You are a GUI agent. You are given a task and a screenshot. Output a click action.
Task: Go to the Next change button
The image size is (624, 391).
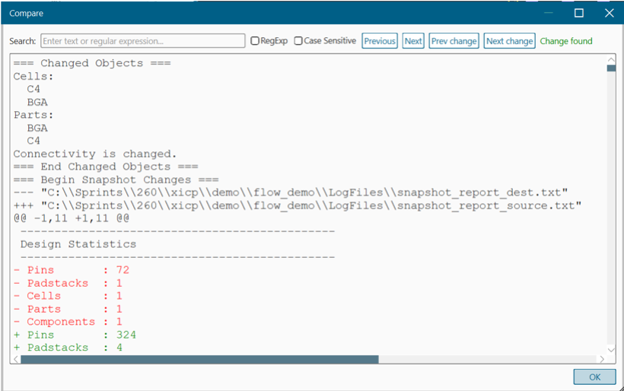(509, 41)
